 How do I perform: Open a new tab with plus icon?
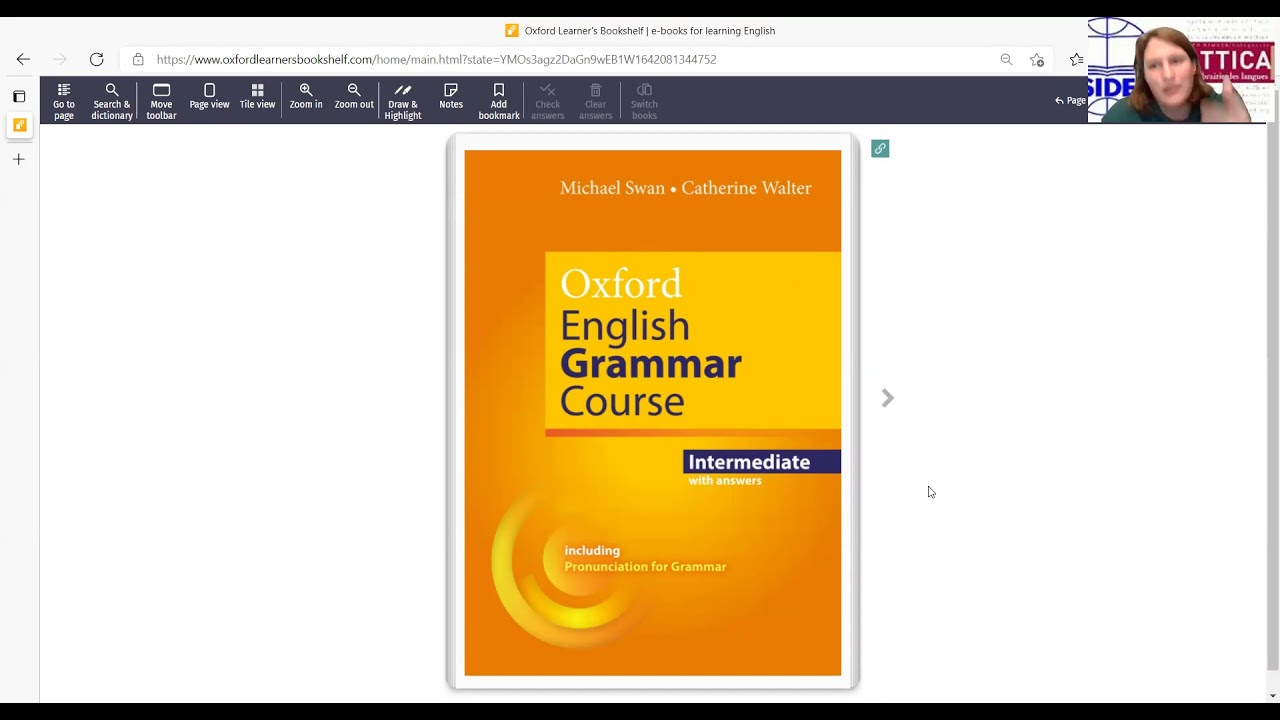click(19, 159)
